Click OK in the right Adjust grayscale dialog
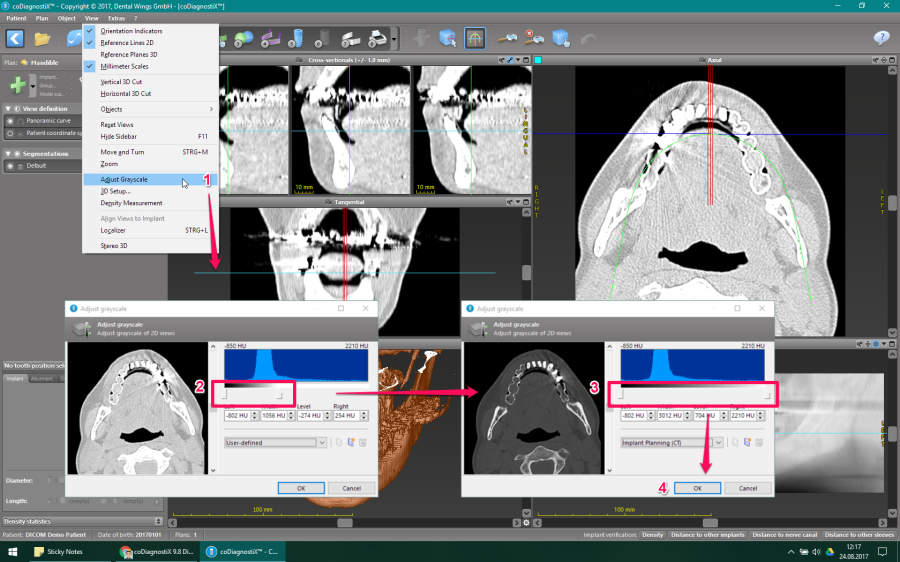900x562 pixels. click(x=697, y=488)
